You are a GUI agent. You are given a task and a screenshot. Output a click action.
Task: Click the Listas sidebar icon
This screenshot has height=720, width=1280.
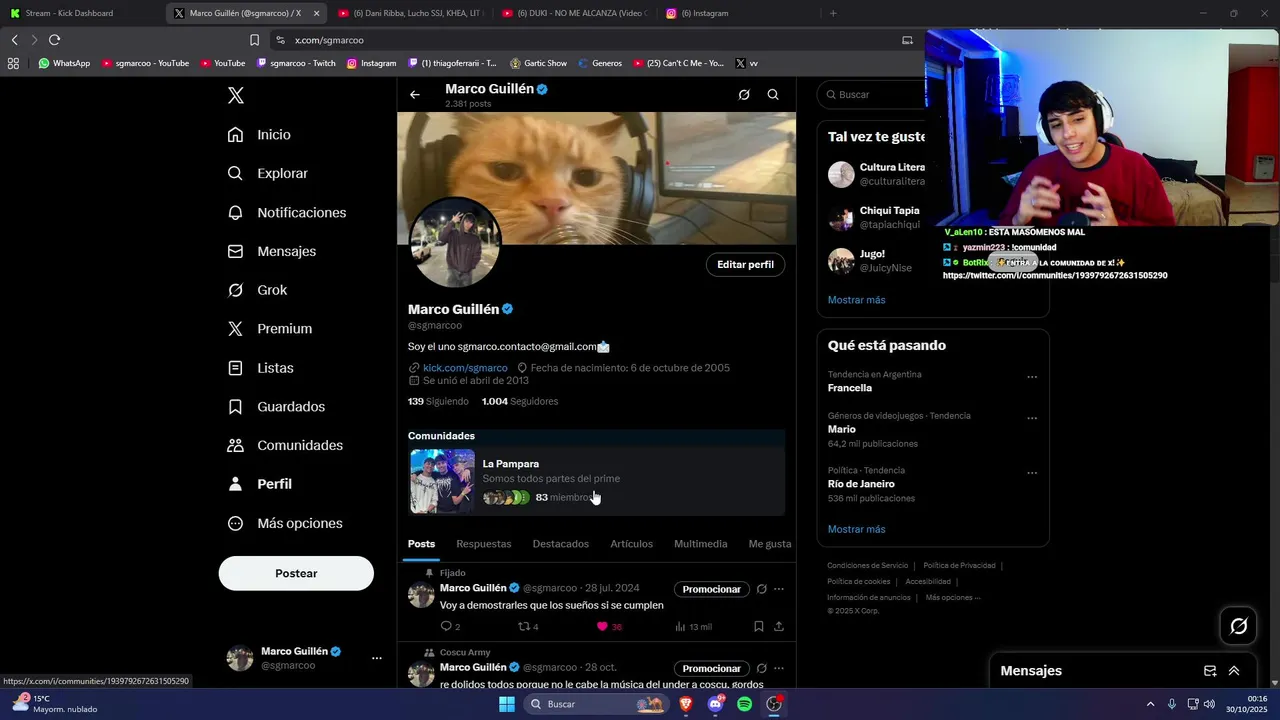(235, 368)
